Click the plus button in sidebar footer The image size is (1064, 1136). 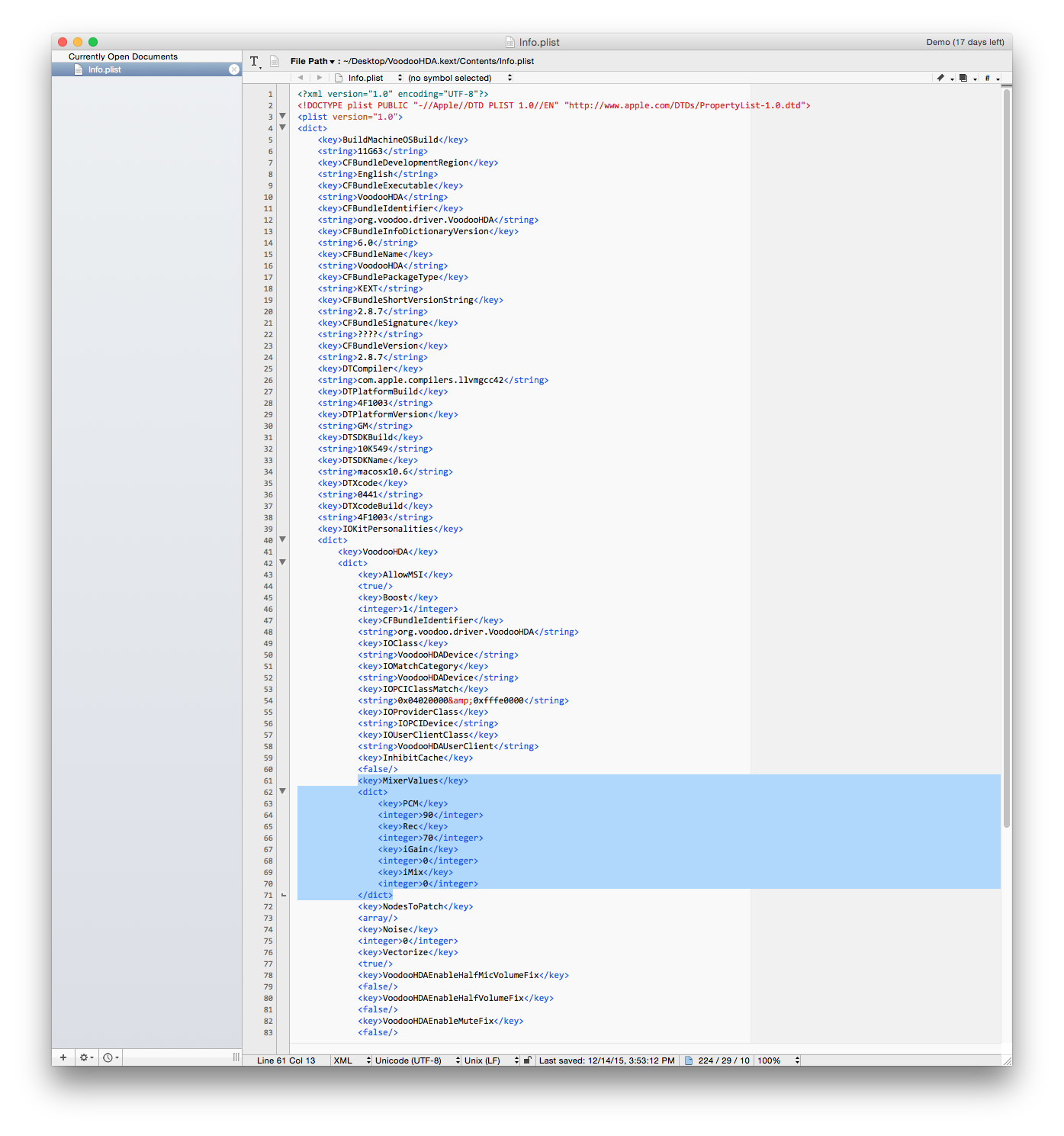tap(63, 1057)
